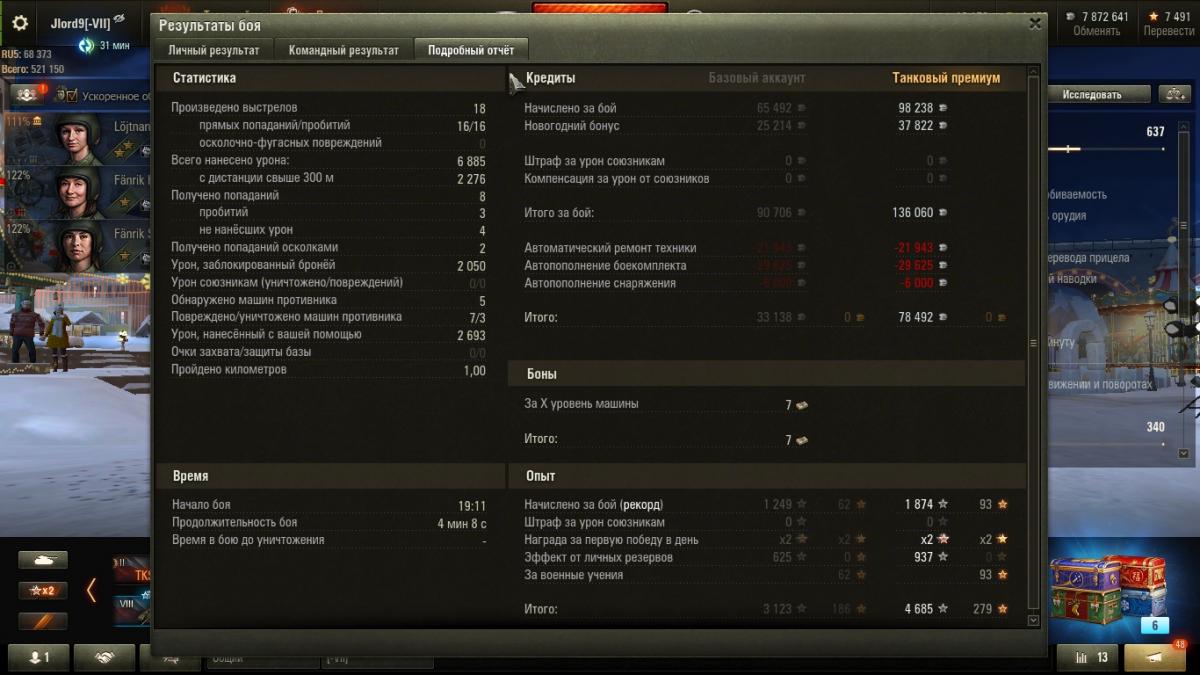Switch to Личный результат tab
The width and height of the screenshot is (1200, 675).
pos(214,50)
